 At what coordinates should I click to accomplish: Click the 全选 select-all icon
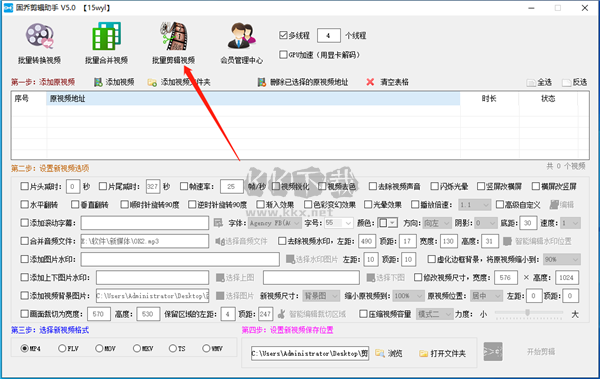pyautogui.click(x=531, y=83)
